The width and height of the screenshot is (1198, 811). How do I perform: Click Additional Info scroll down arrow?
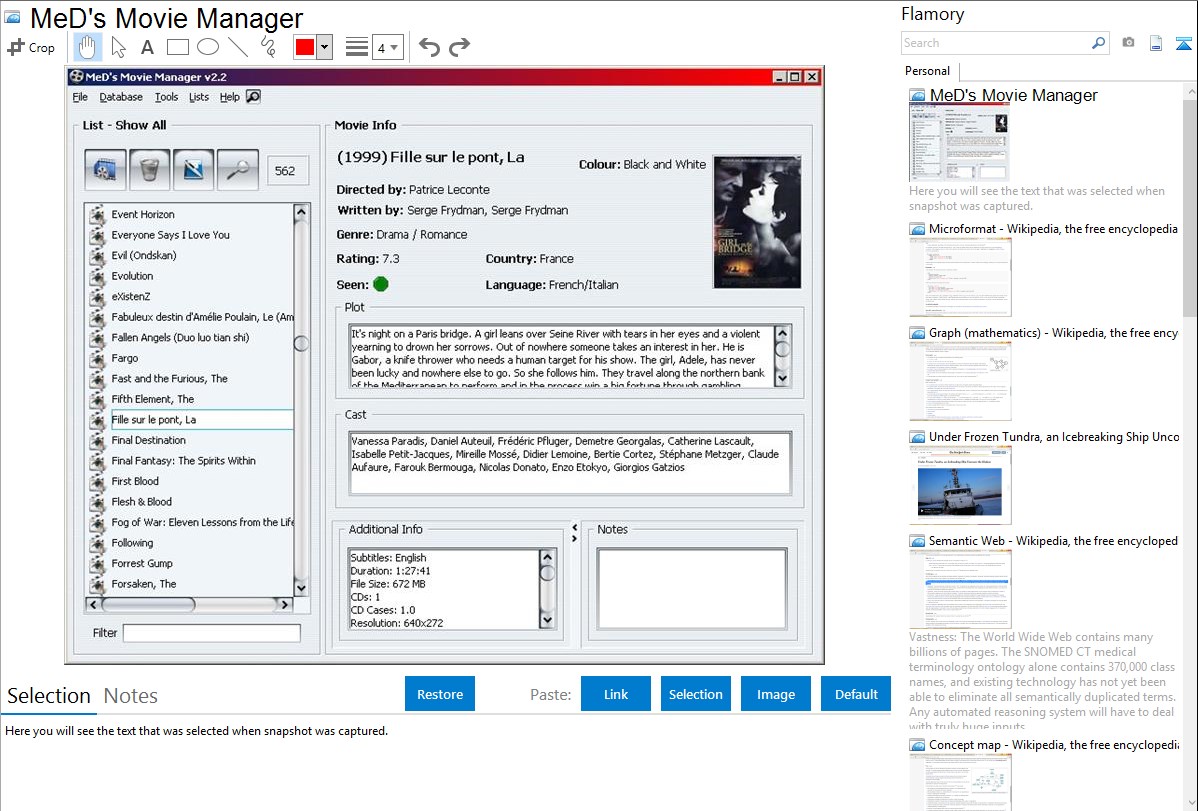547,620
